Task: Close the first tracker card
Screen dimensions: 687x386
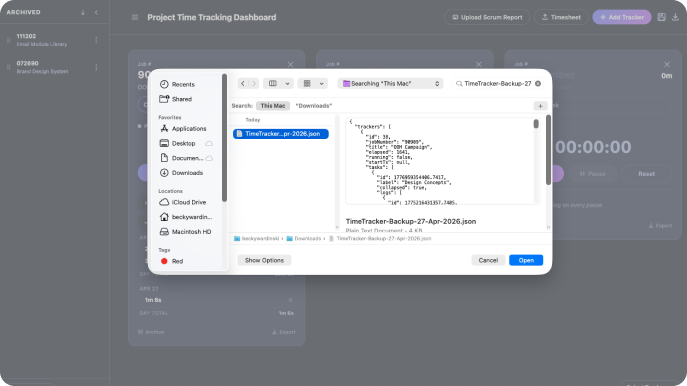Action: [290, 64]
